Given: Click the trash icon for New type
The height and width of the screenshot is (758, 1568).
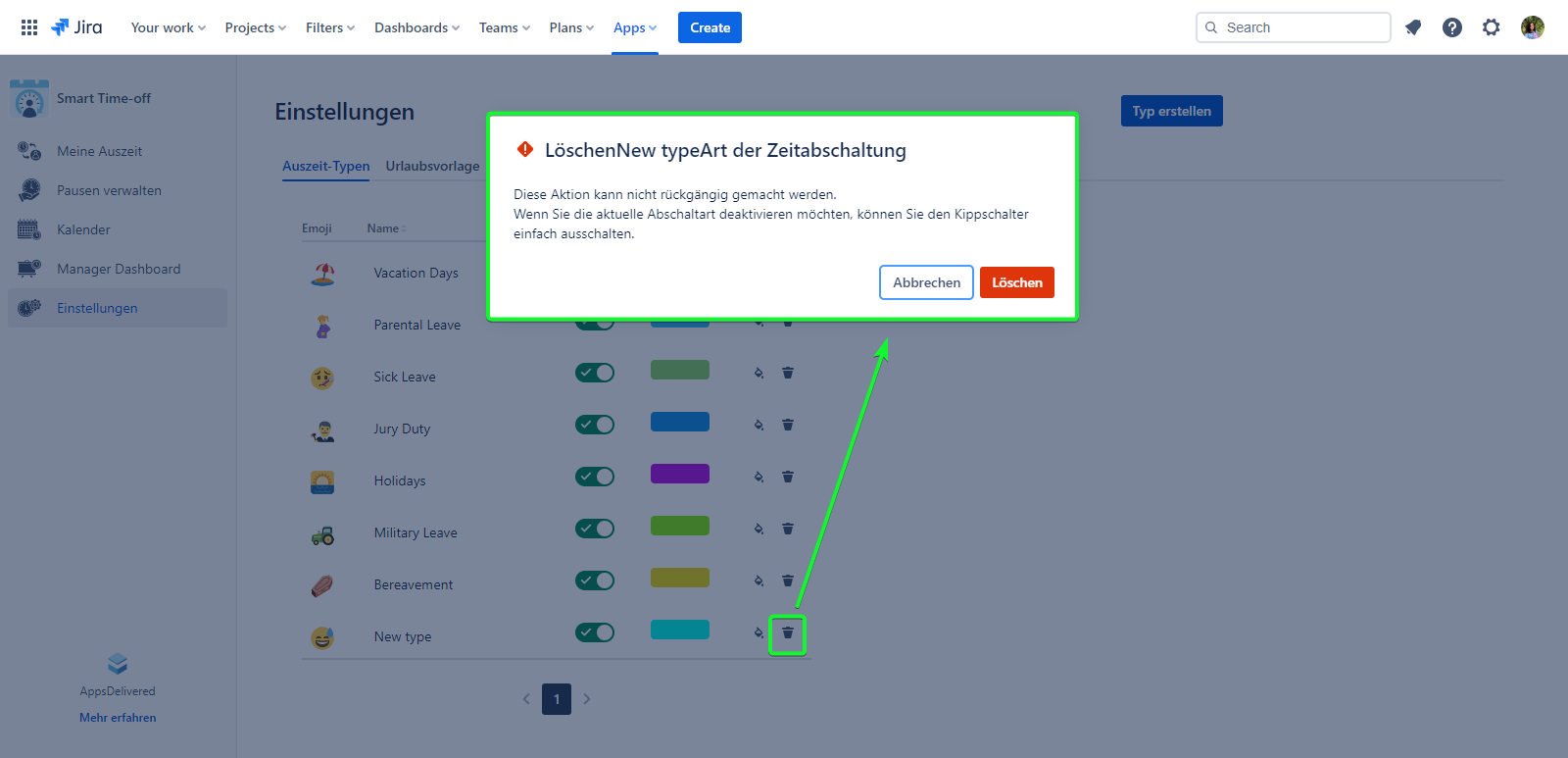Looking at the screenshot, I should 787,633.
